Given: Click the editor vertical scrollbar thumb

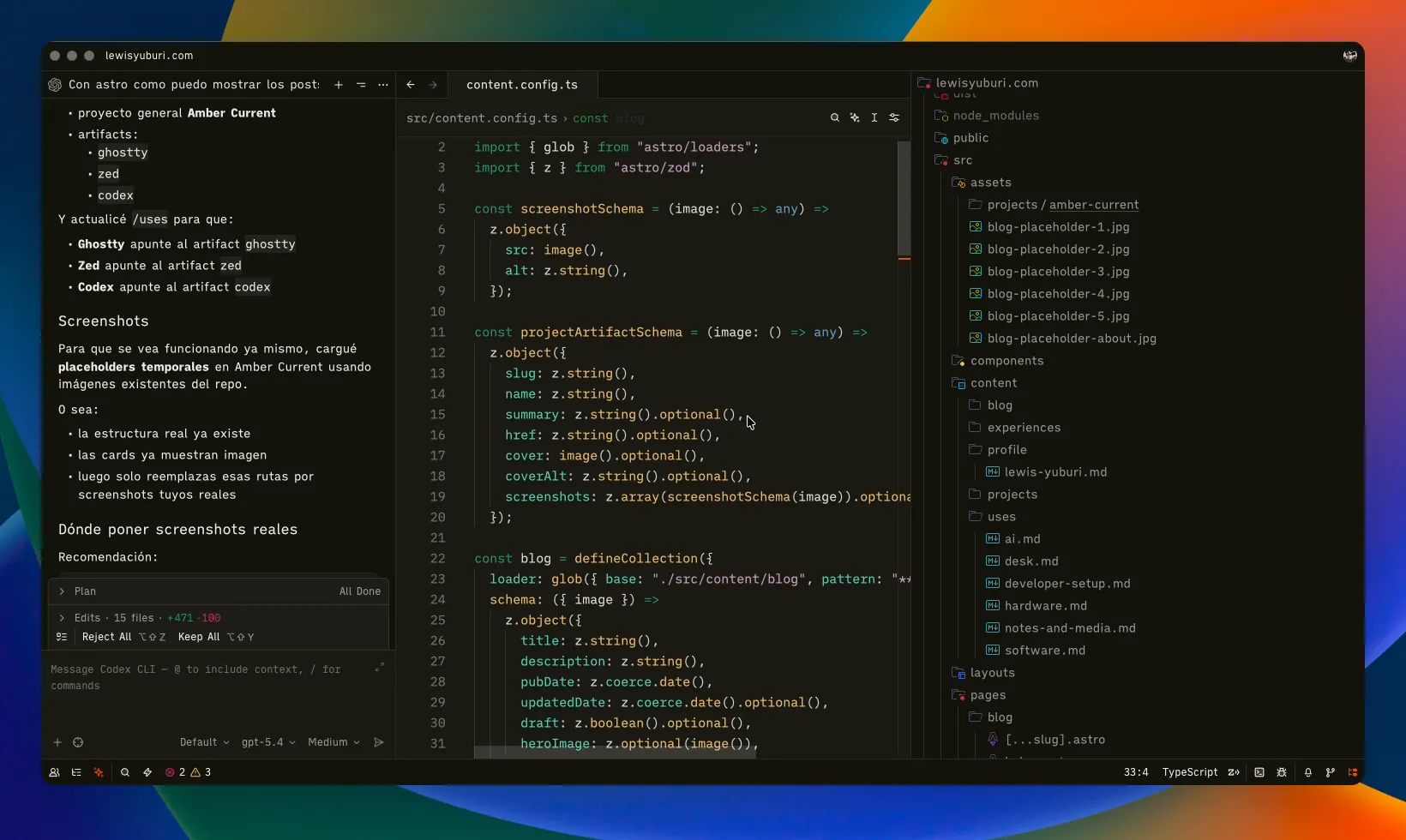Looking at the screenshot, I should (x=904, y=197).
